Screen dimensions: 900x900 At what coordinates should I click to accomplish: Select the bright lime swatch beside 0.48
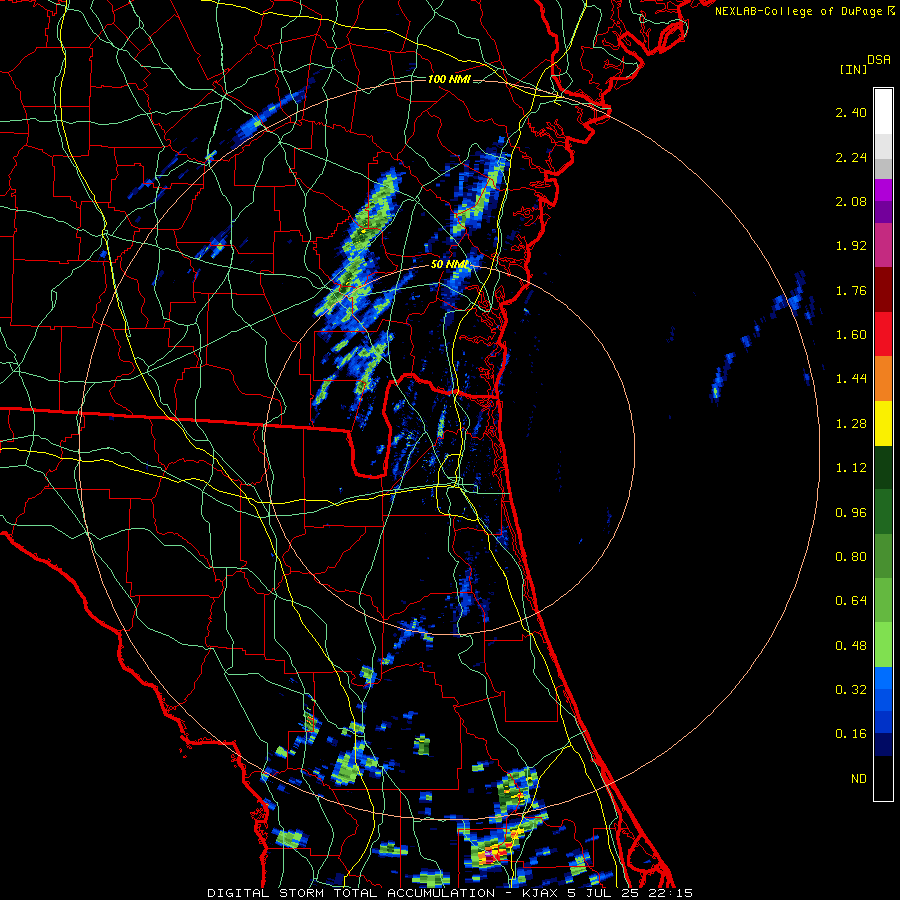[883, 645]
